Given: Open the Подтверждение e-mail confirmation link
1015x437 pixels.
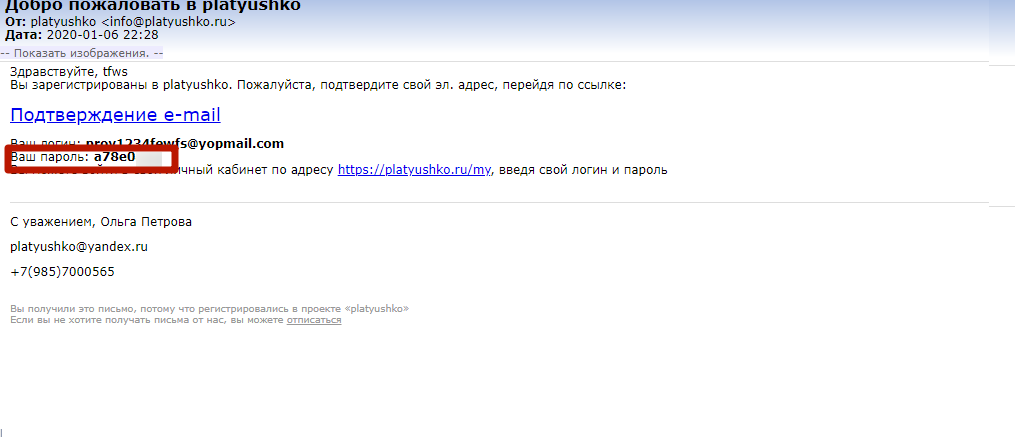Looking at the screenshot, I should click(x=115, y=115).
